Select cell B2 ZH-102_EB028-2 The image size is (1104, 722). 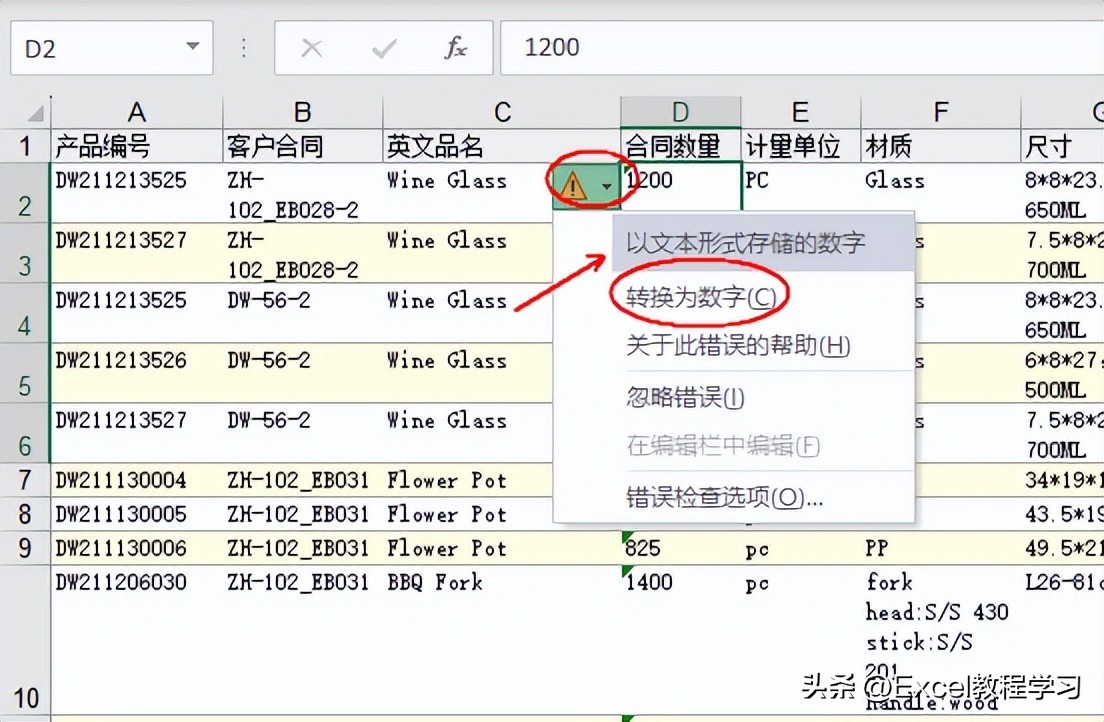(303, 194)
